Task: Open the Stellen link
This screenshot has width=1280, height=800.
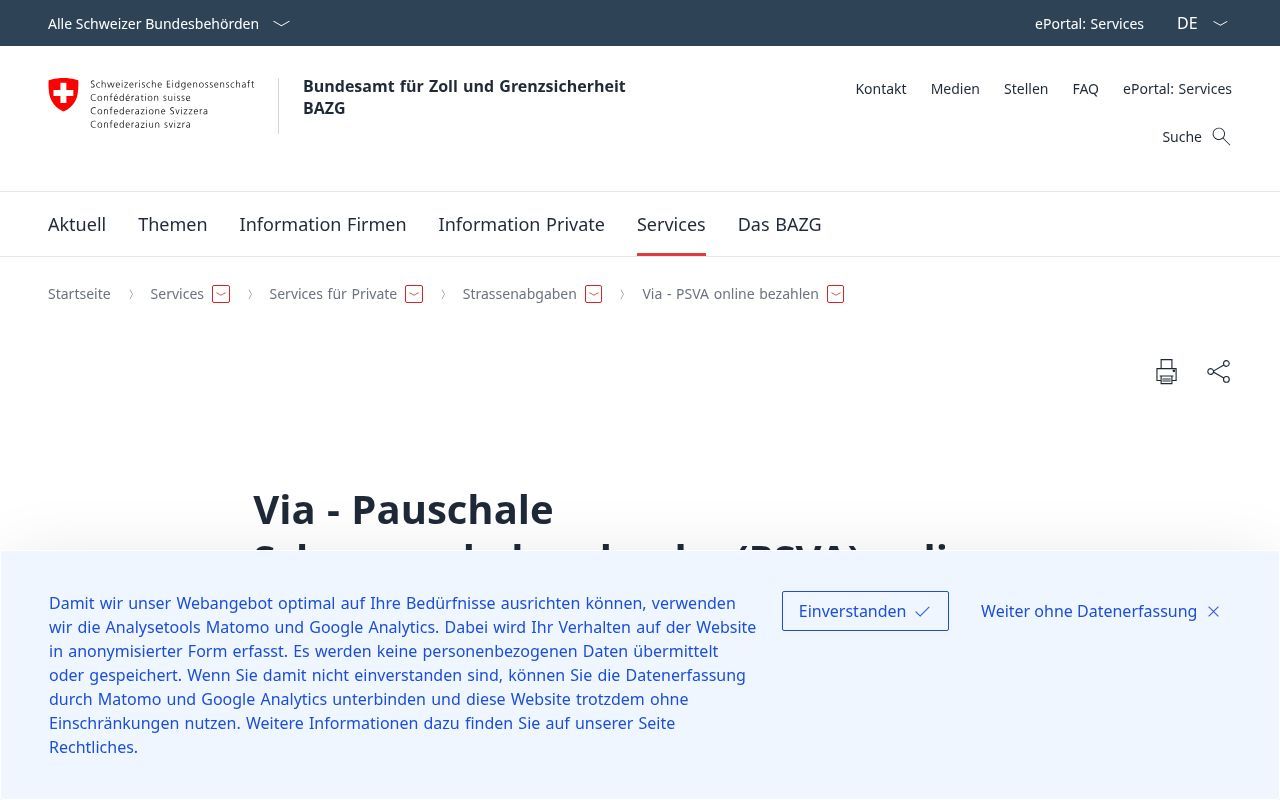Action: click(1026, 89)
